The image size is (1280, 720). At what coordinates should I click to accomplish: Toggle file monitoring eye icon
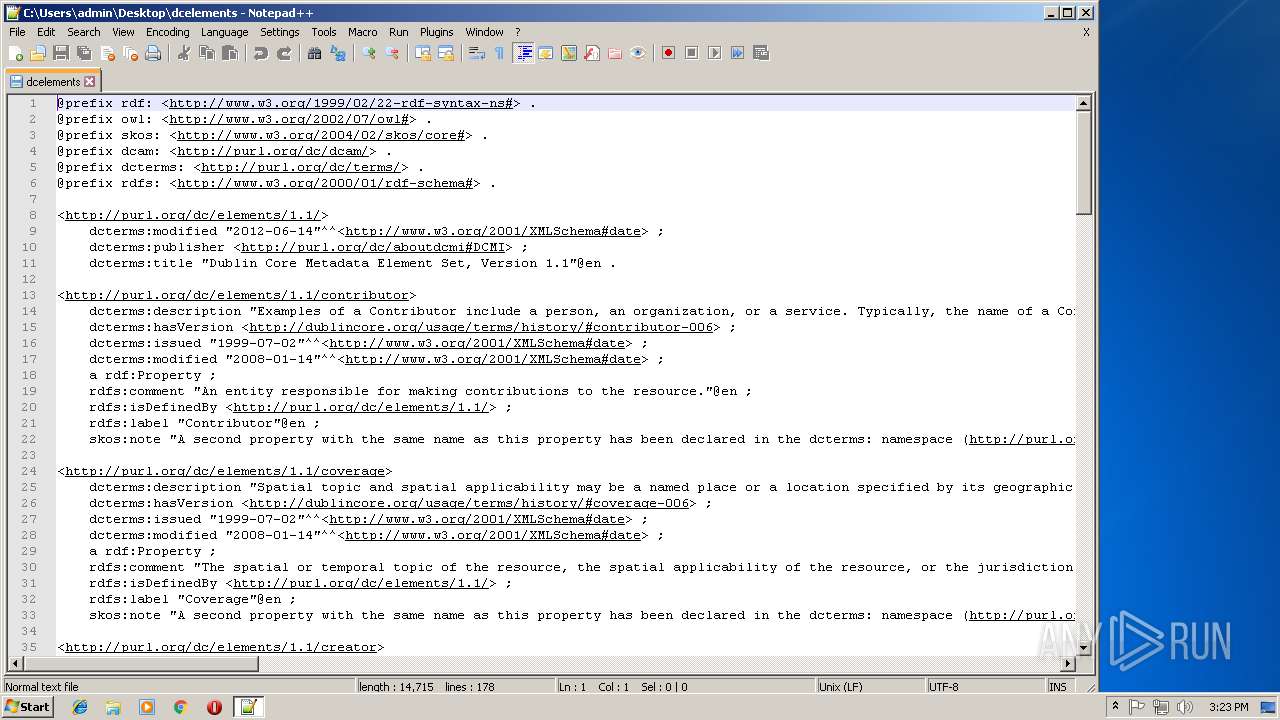[638, 53]
